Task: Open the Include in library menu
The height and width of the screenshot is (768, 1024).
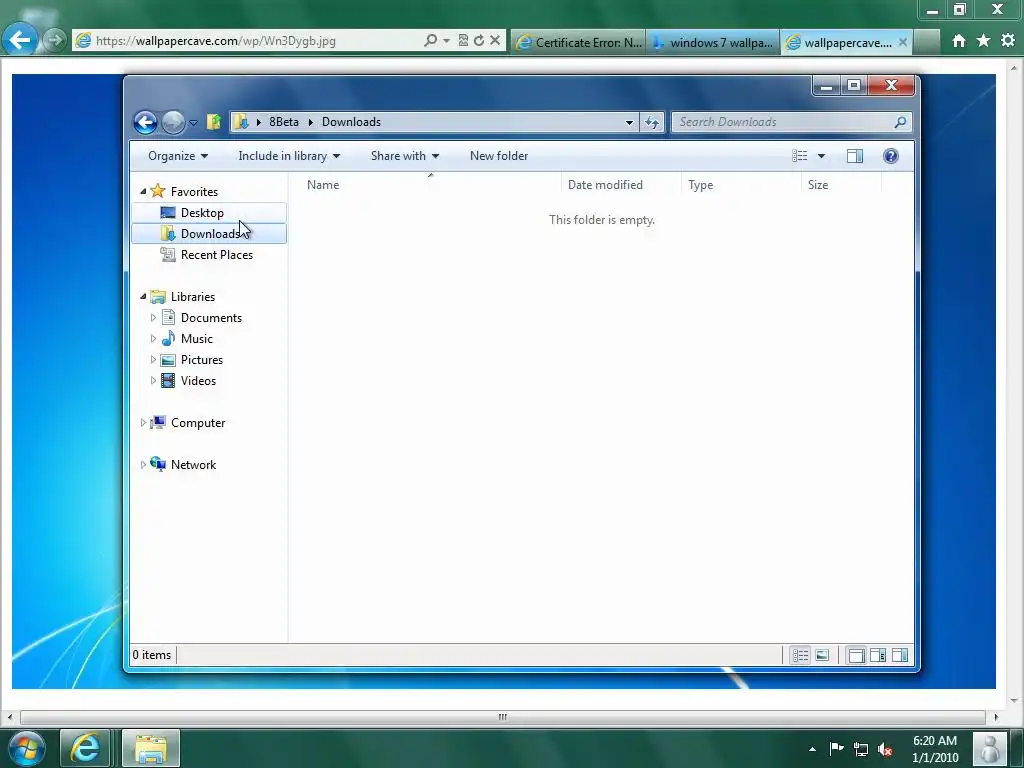Action: 289,156
